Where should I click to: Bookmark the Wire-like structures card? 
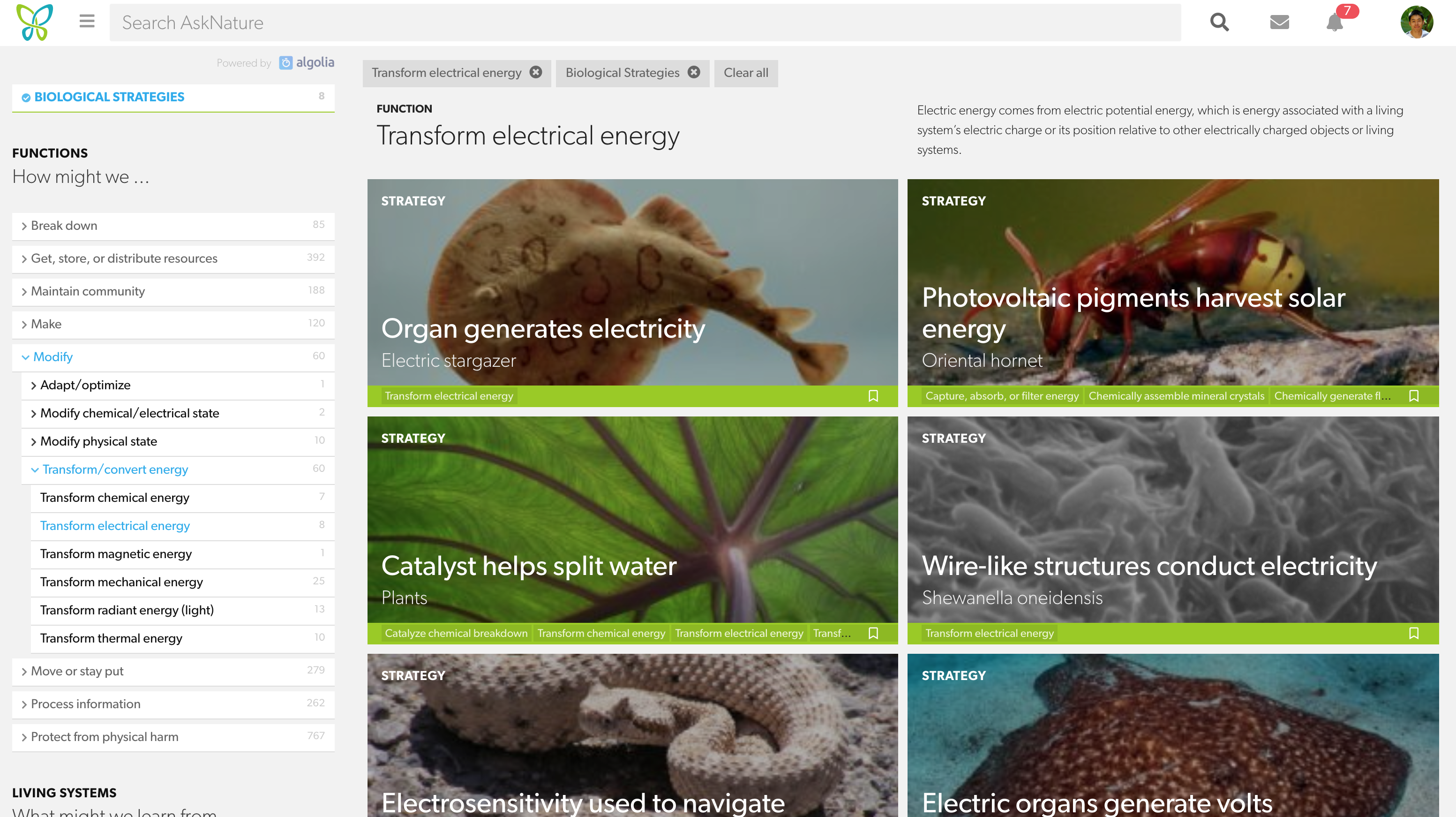coord(1414,633)
